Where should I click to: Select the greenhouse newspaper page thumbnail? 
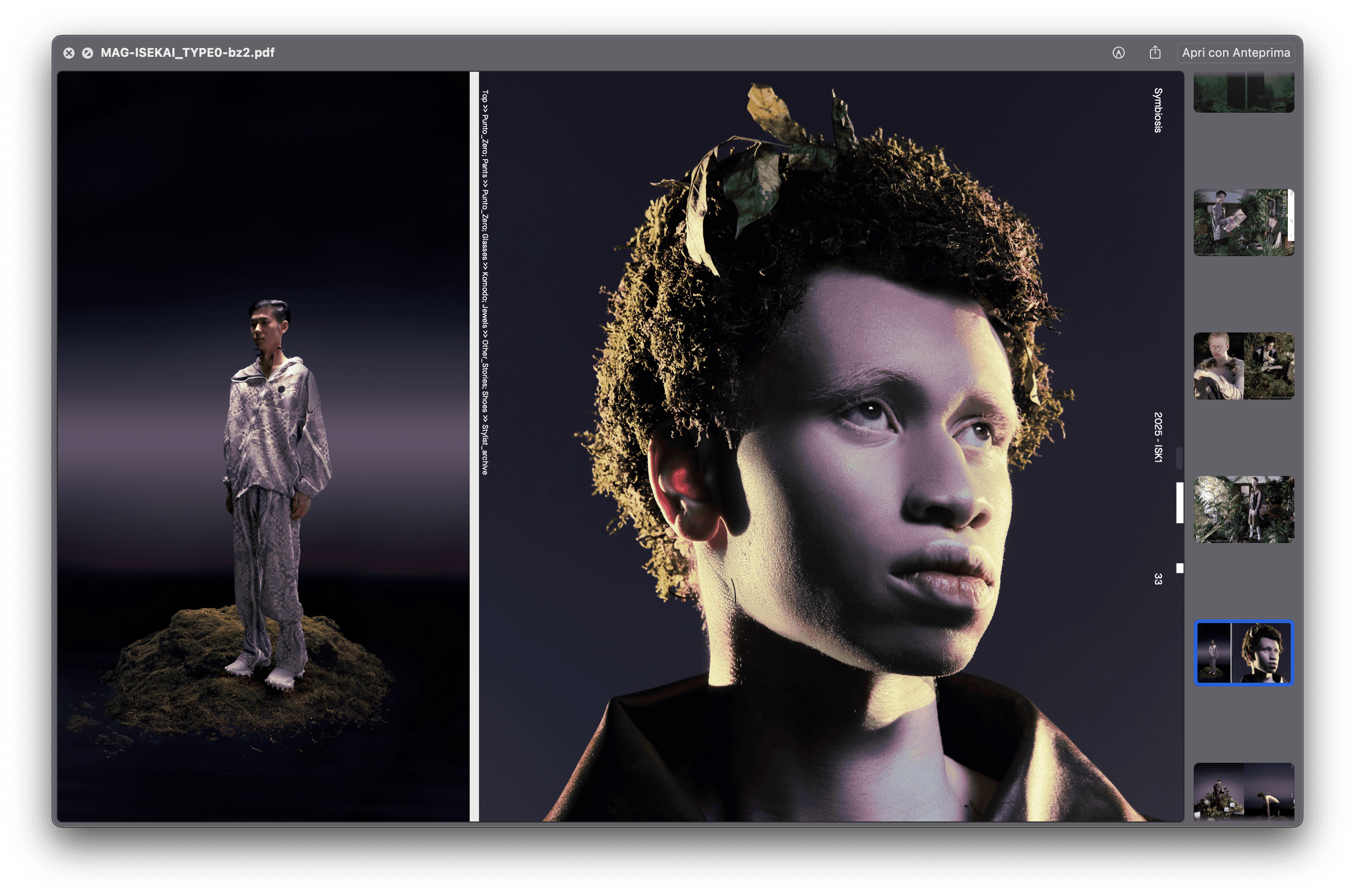pyautogui.click(x=1243, y=222)
